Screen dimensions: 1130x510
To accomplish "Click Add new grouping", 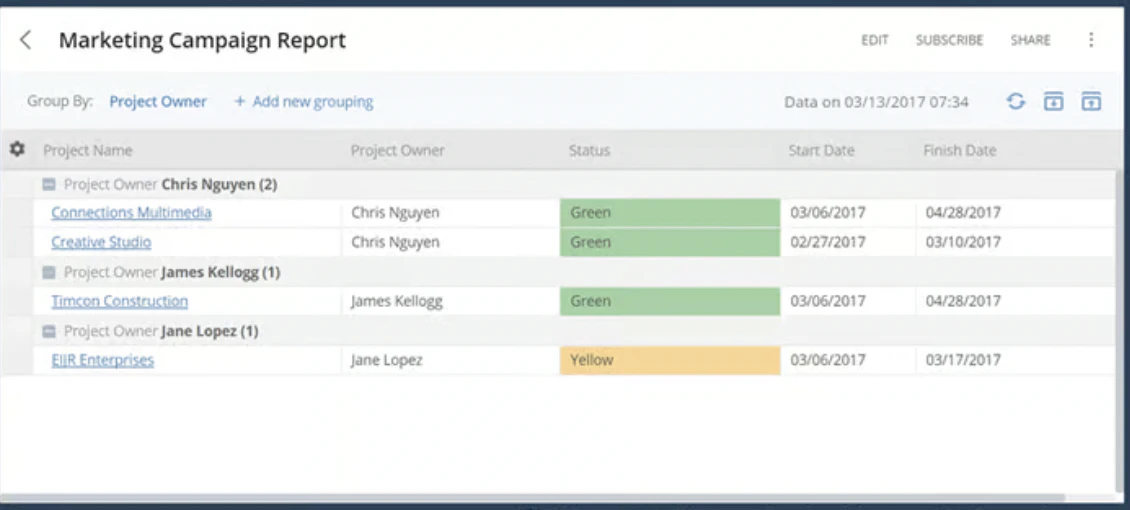I will click(303, 102).
